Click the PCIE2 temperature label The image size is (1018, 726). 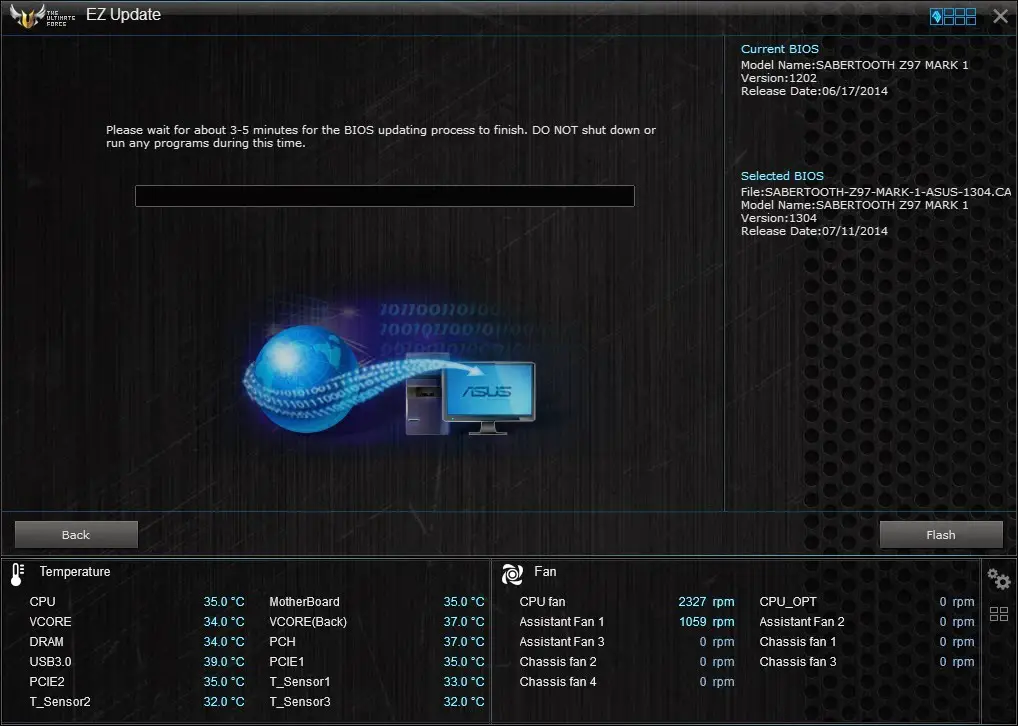[x=47, y=682]
